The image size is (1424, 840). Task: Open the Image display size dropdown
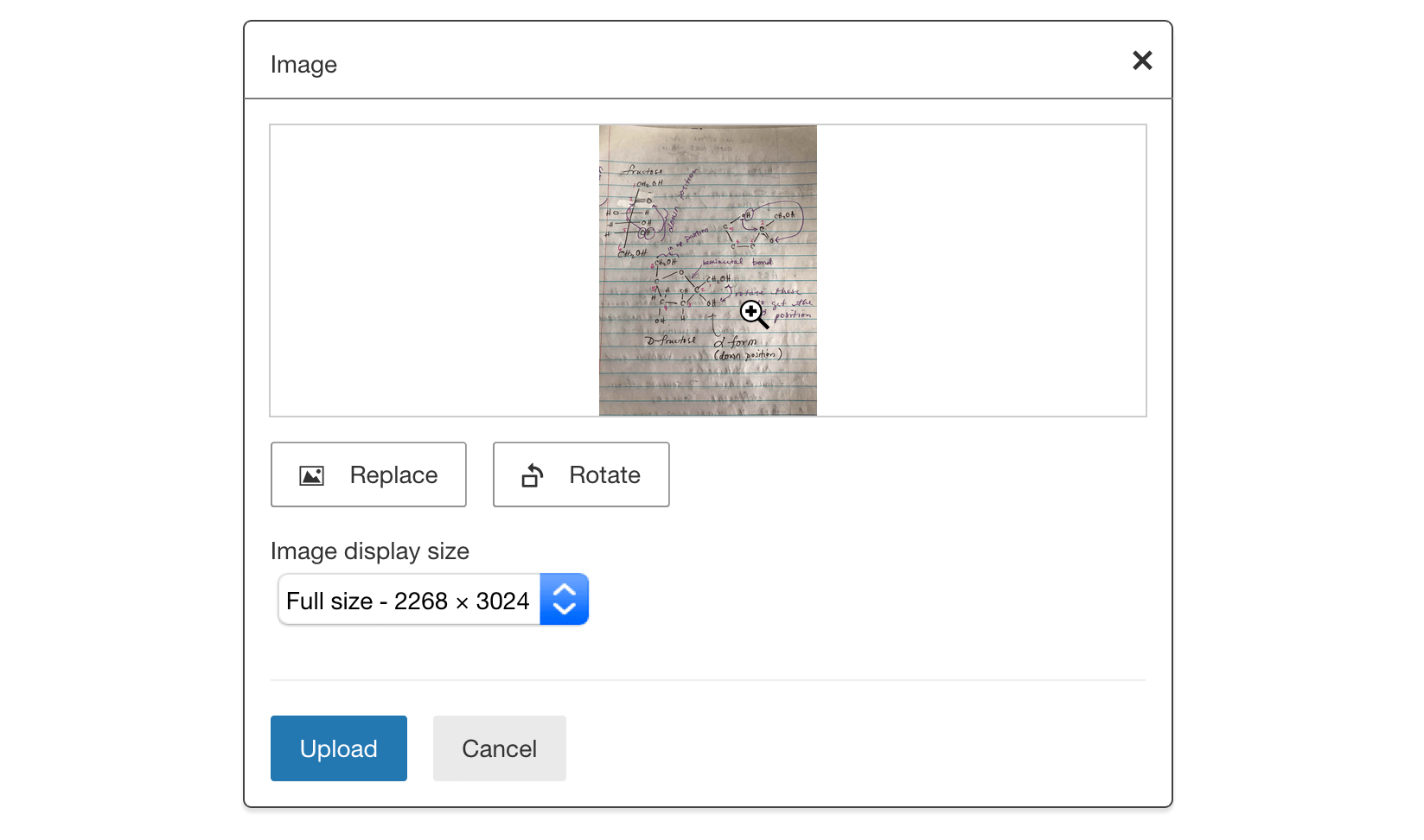click(432, 599)
